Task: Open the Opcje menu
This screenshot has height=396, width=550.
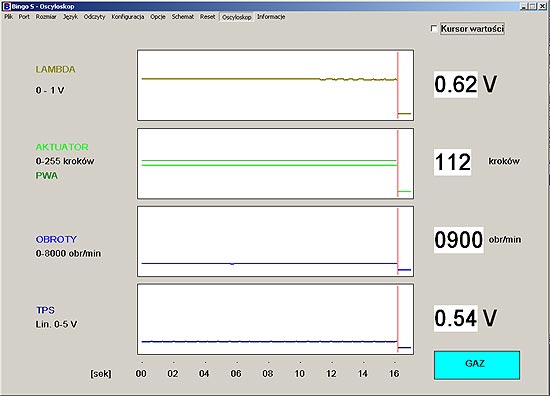Action: click(x=158, y=17)
